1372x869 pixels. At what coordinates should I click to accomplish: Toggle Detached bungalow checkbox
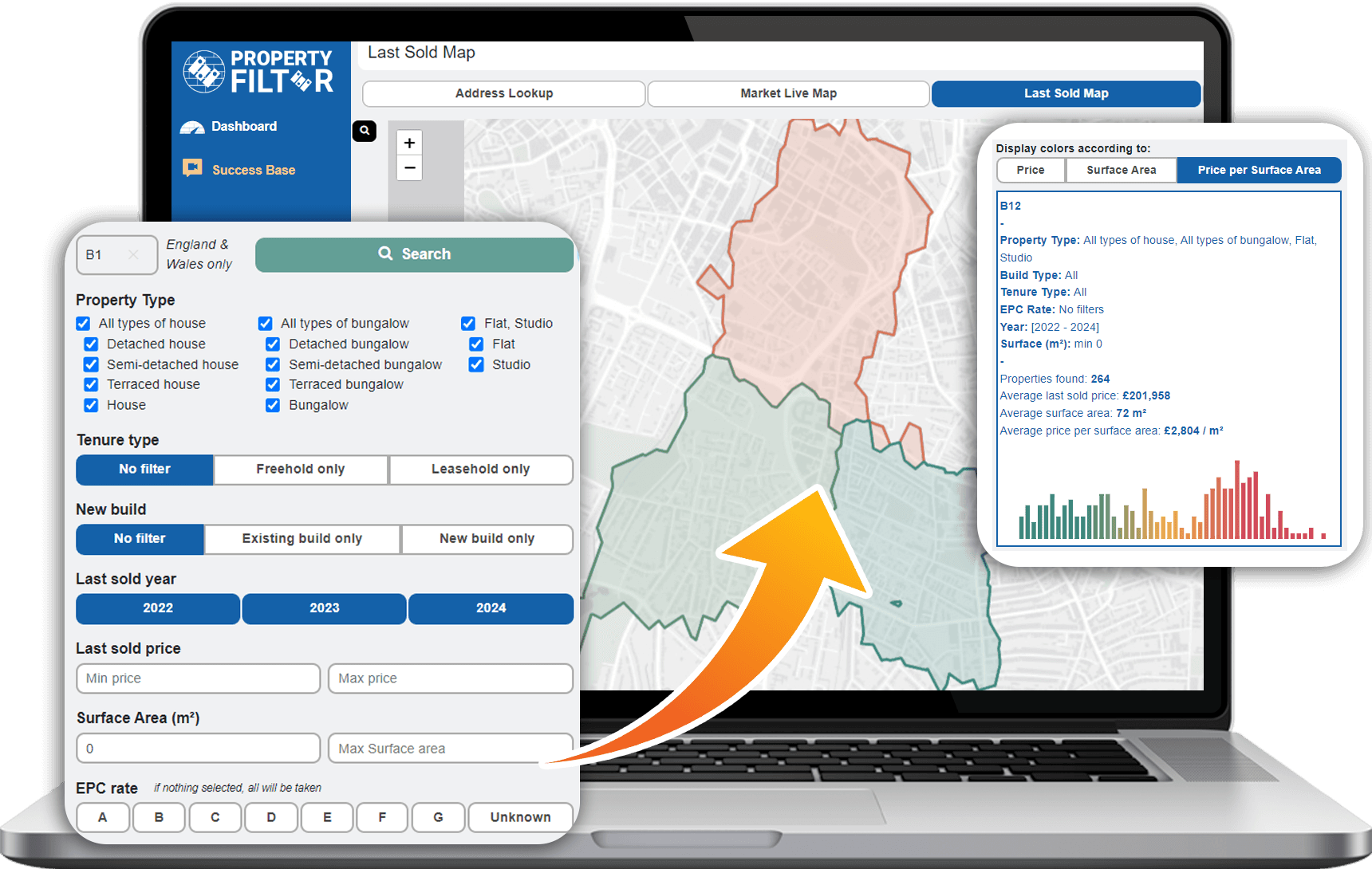pos(273,344)
